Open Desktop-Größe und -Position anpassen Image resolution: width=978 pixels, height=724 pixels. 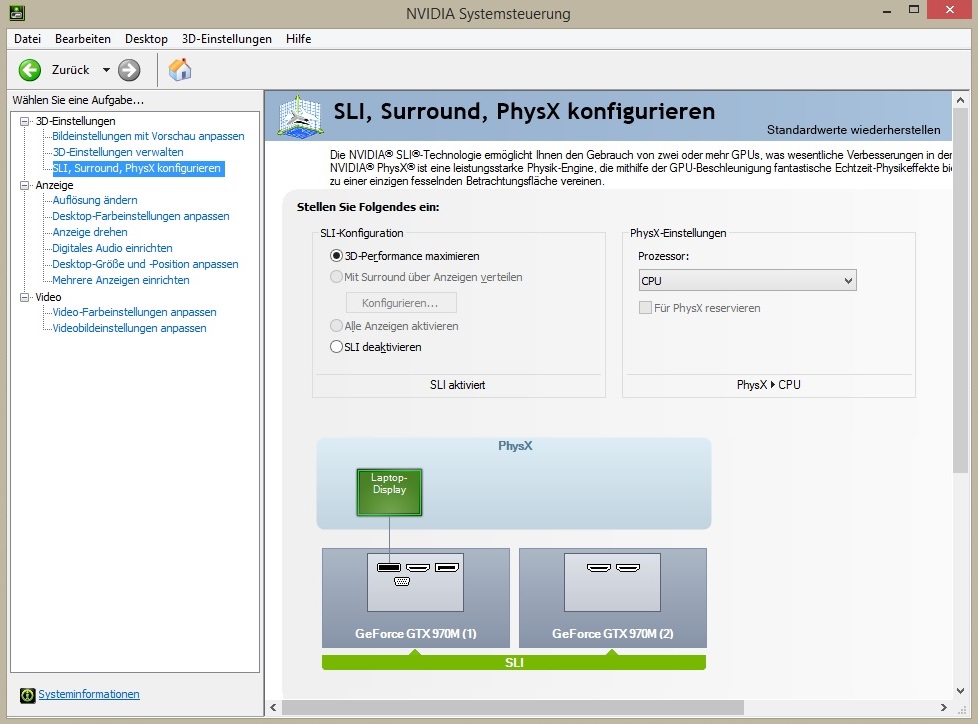(x=145, y=264)
